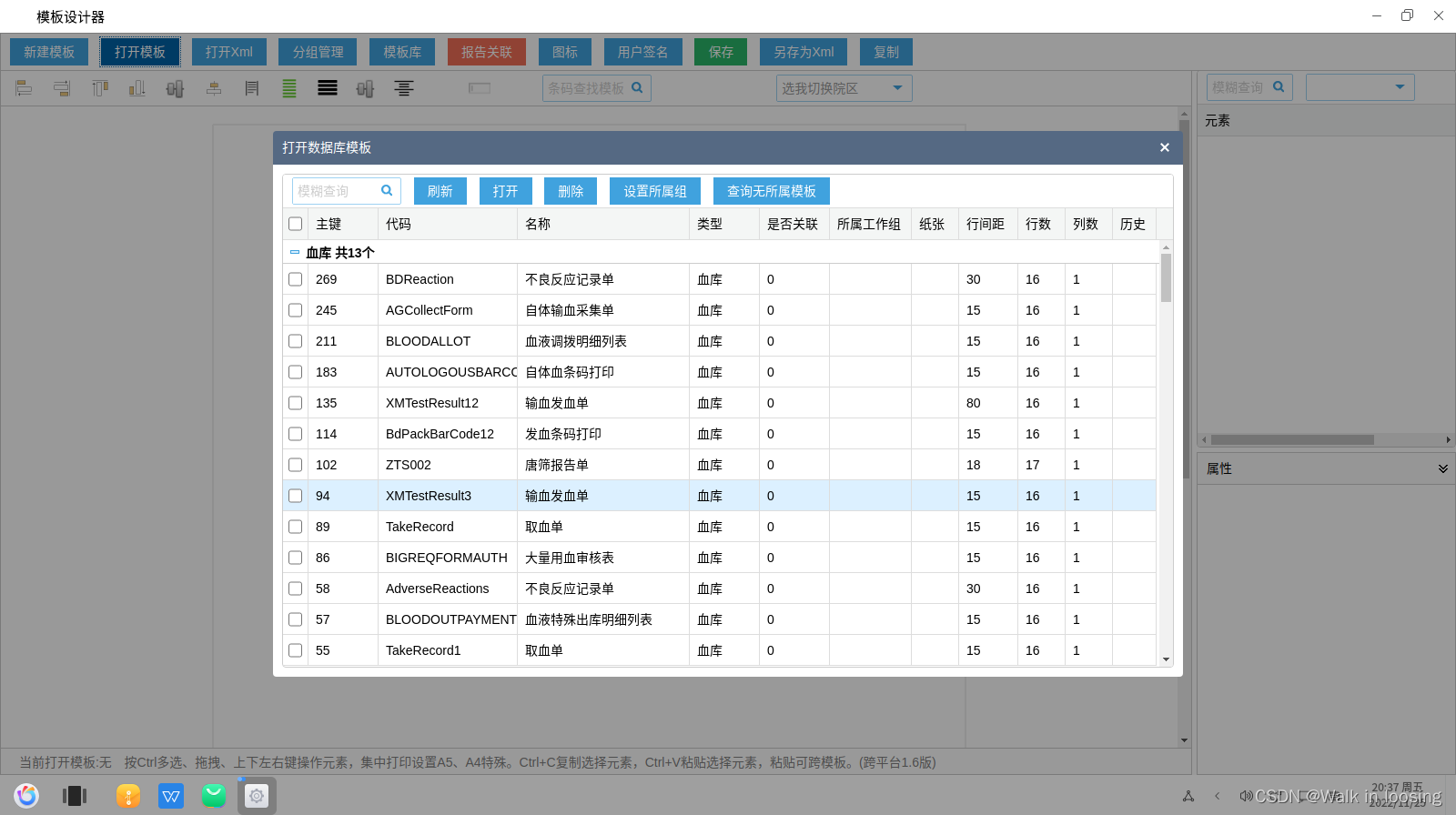Viewport: 1456px width, 815px height.
Task: Check the row 102 ZTS002 checkbox
Action: (x=296, y=465)
